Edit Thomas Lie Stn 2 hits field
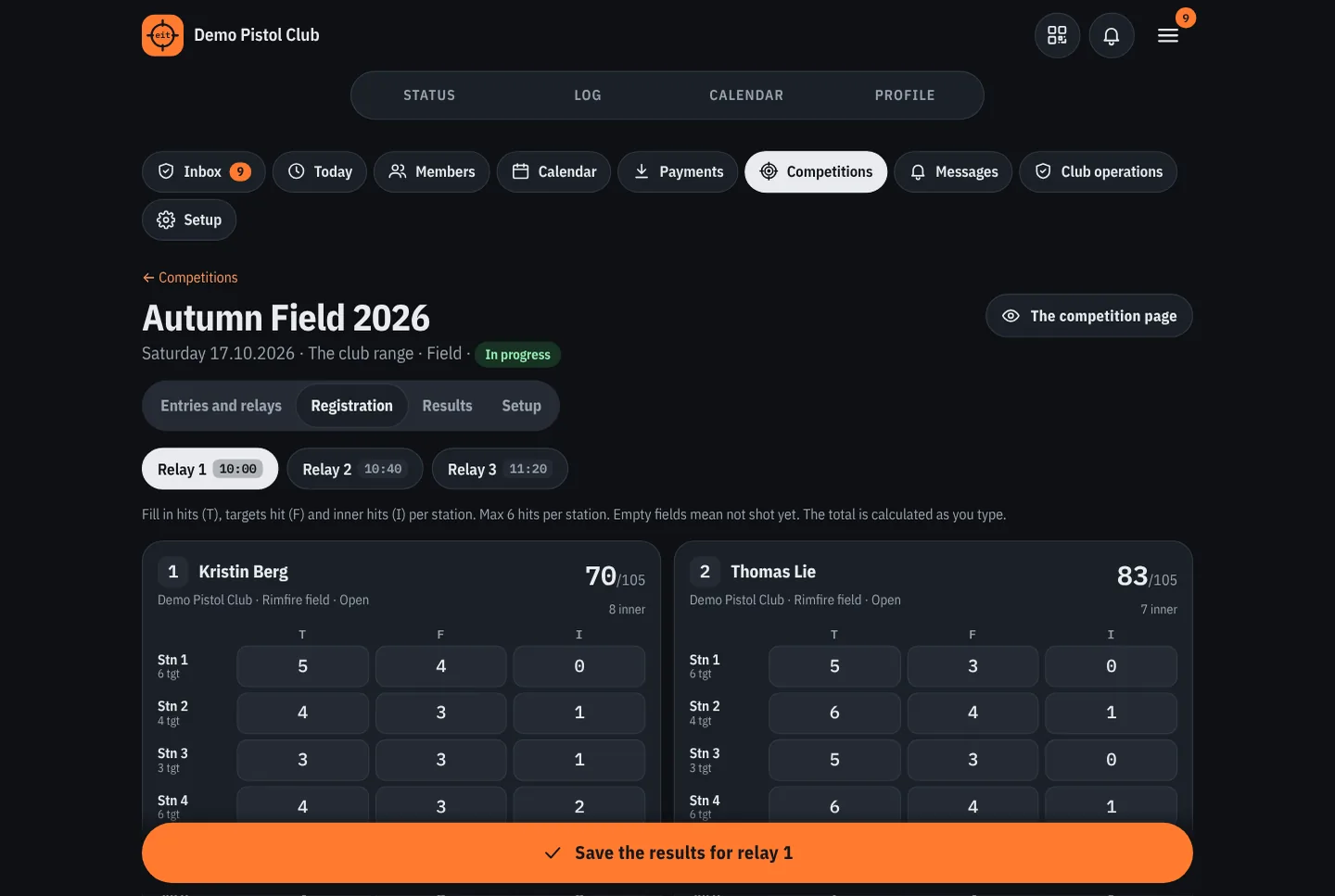 pos(834,713)
